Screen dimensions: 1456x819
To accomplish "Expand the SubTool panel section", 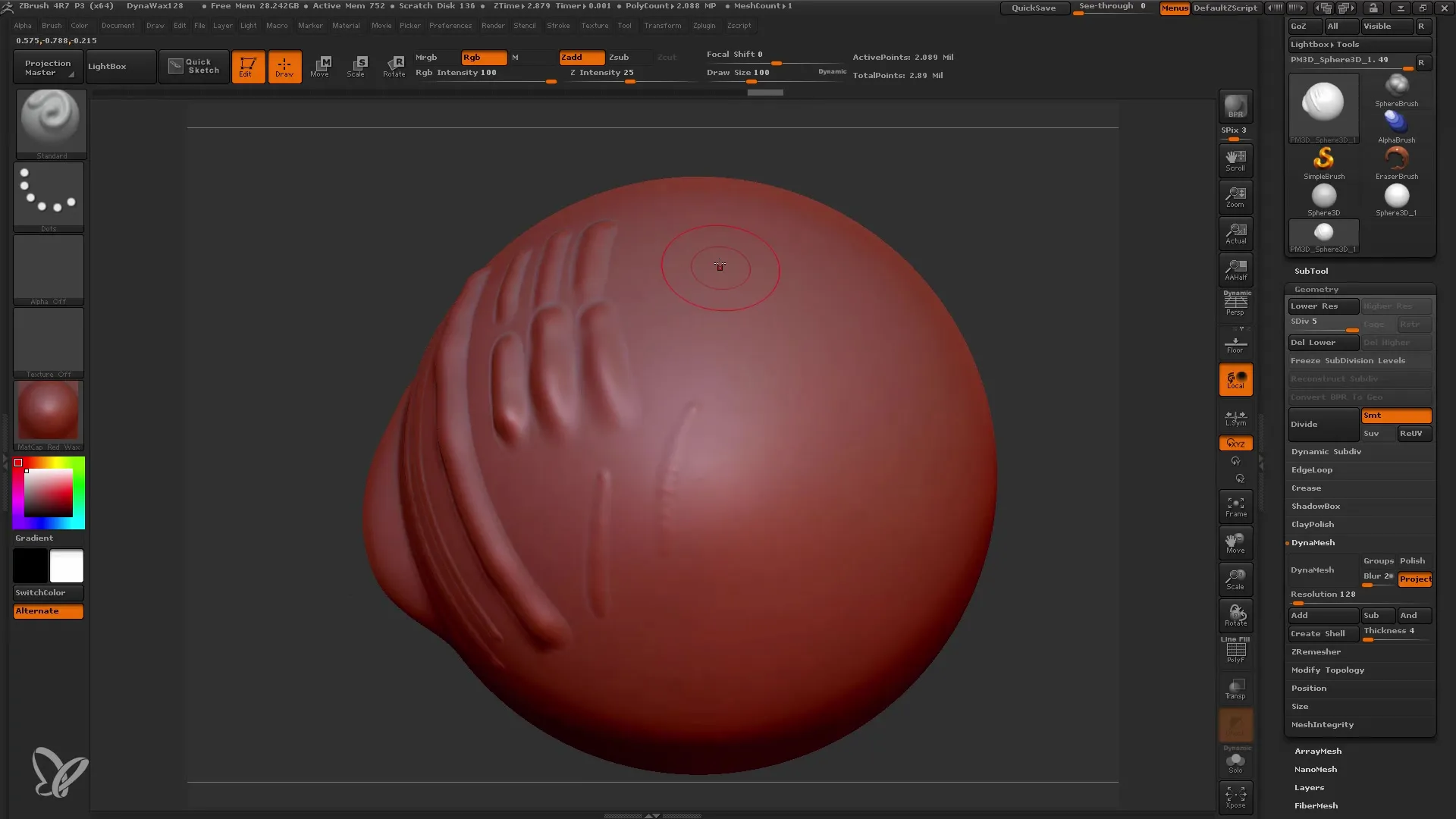I will [1311, 270].
